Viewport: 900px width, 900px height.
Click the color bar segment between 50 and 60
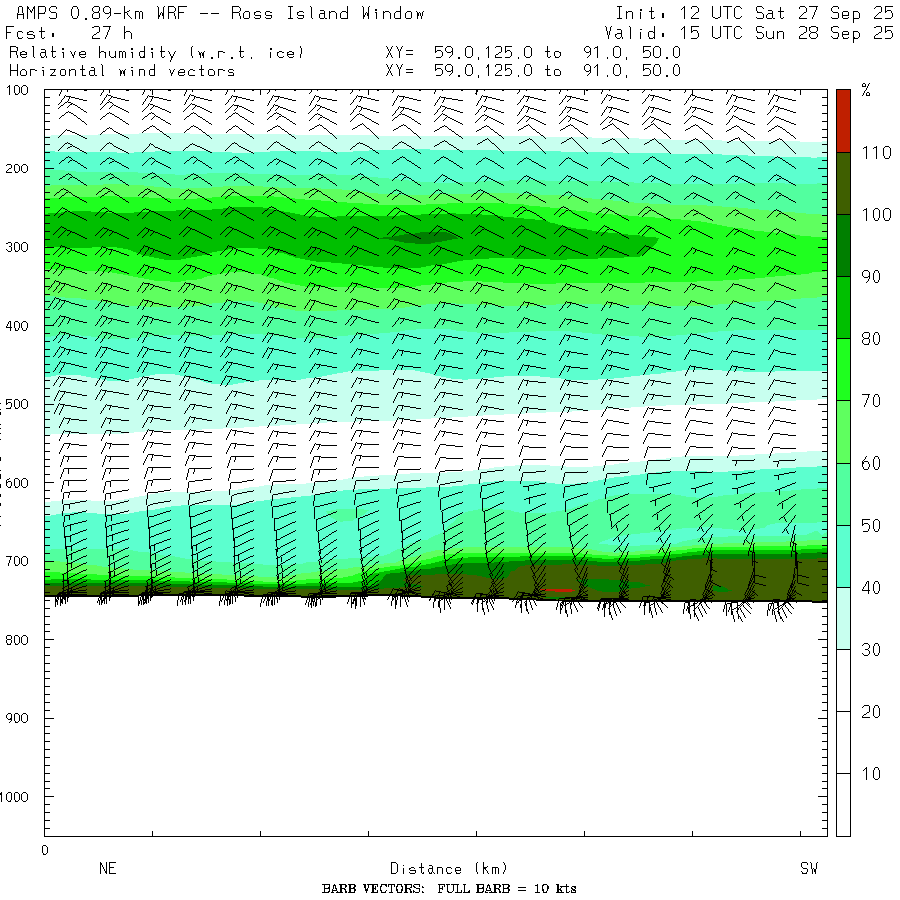point(843,494)
